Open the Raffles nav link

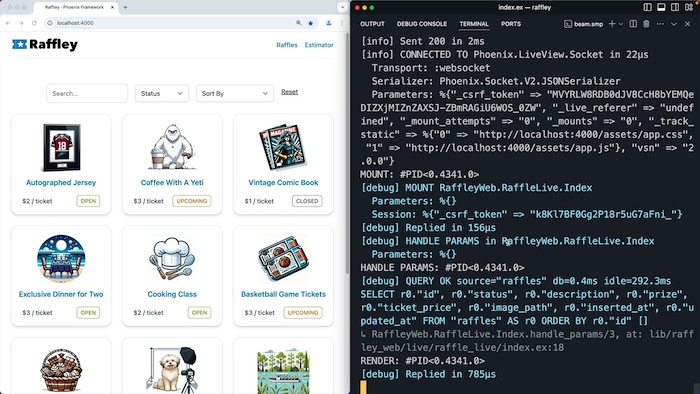pos(287,45)
